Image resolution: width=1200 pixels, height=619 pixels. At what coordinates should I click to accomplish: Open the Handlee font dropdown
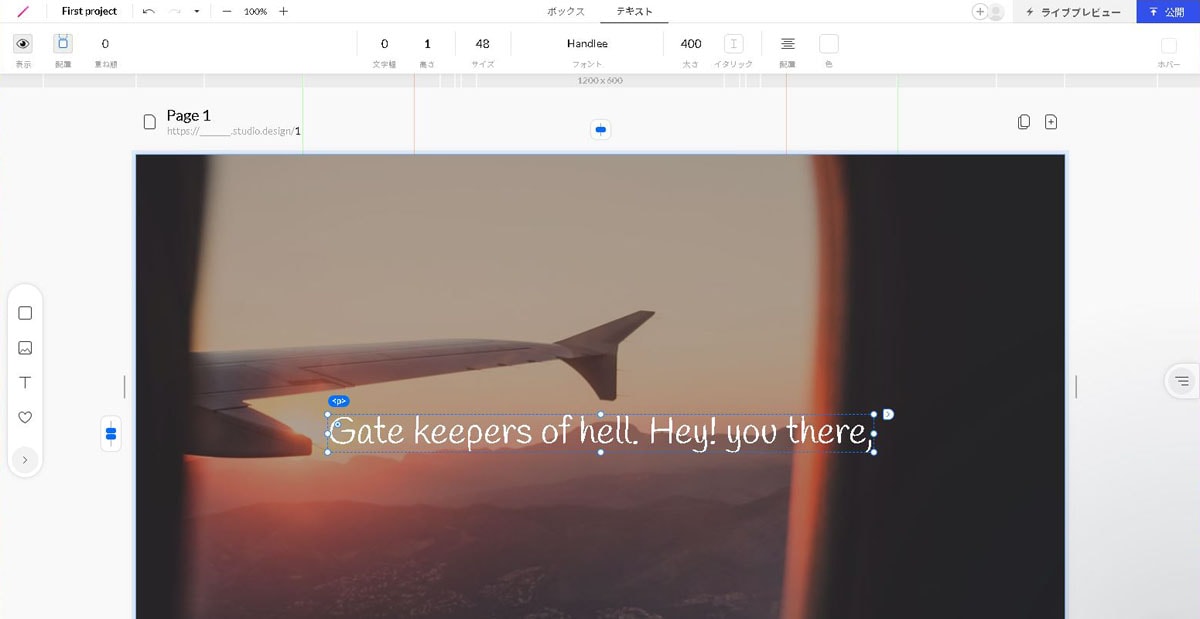click(x=587, y=44)
